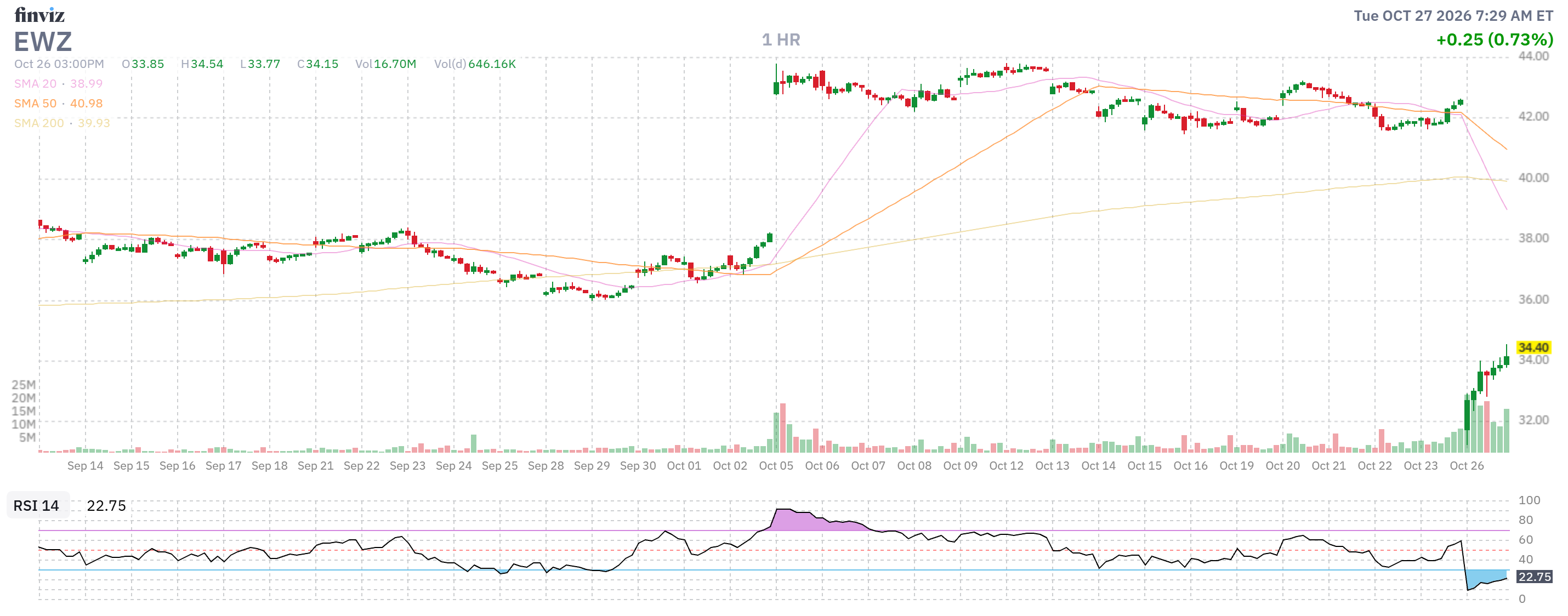The image size is (1568, 616).
Task: Click the EWZ ticker symbol
Action: (43, 42)
